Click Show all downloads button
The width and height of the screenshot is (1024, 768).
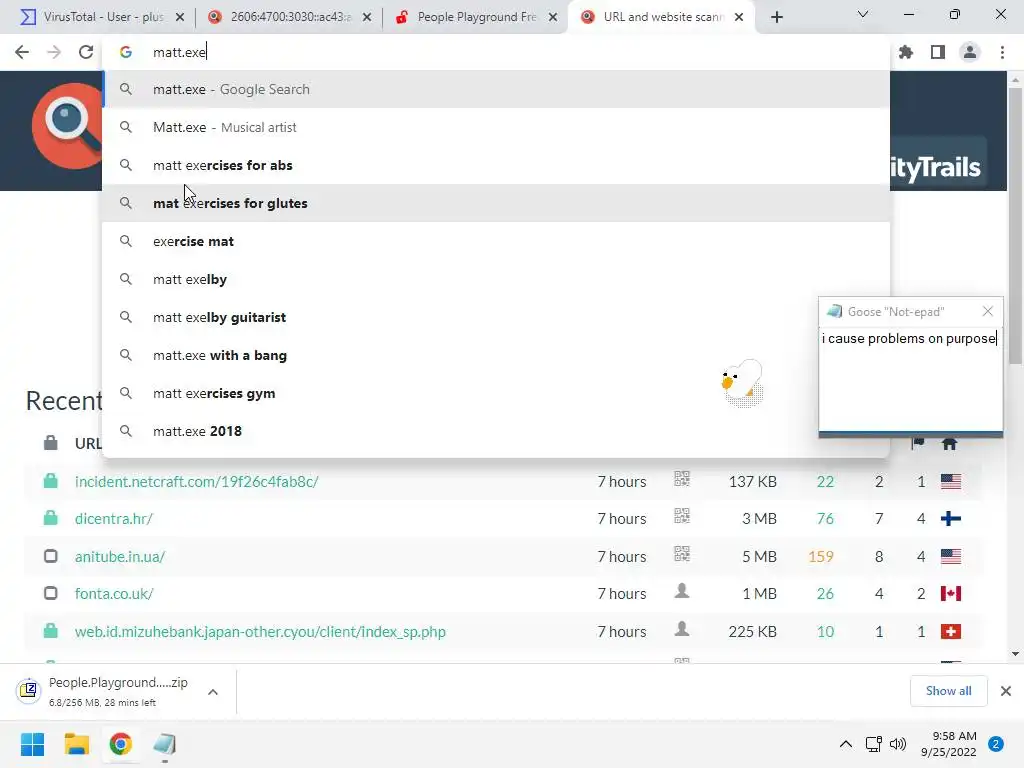(948, 691)
